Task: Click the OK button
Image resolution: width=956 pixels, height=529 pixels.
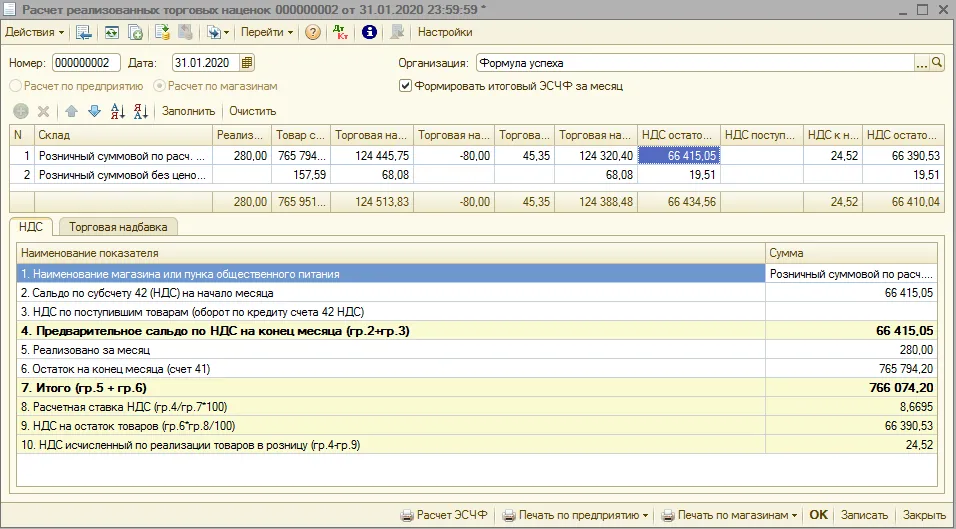Action: tap(818, 515)
